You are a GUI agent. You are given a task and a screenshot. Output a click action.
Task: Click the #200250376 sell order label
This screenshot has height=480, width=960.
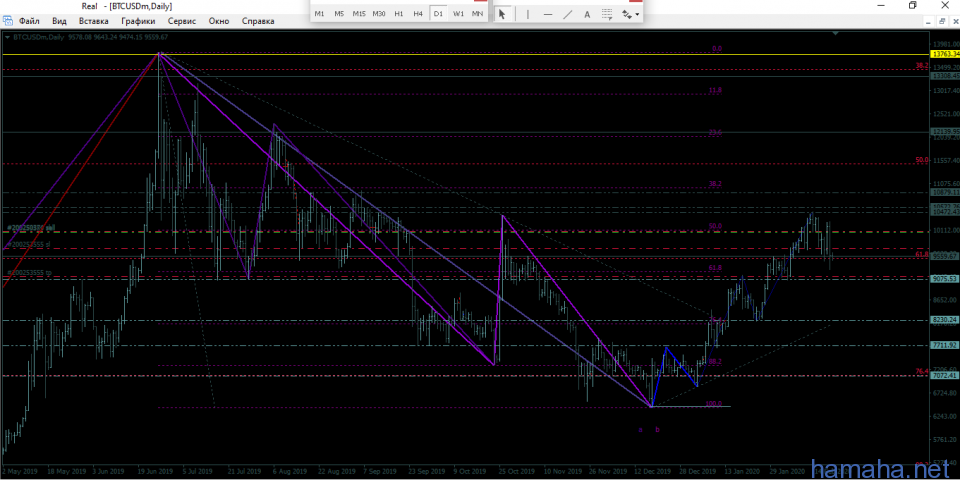(31, 227)
